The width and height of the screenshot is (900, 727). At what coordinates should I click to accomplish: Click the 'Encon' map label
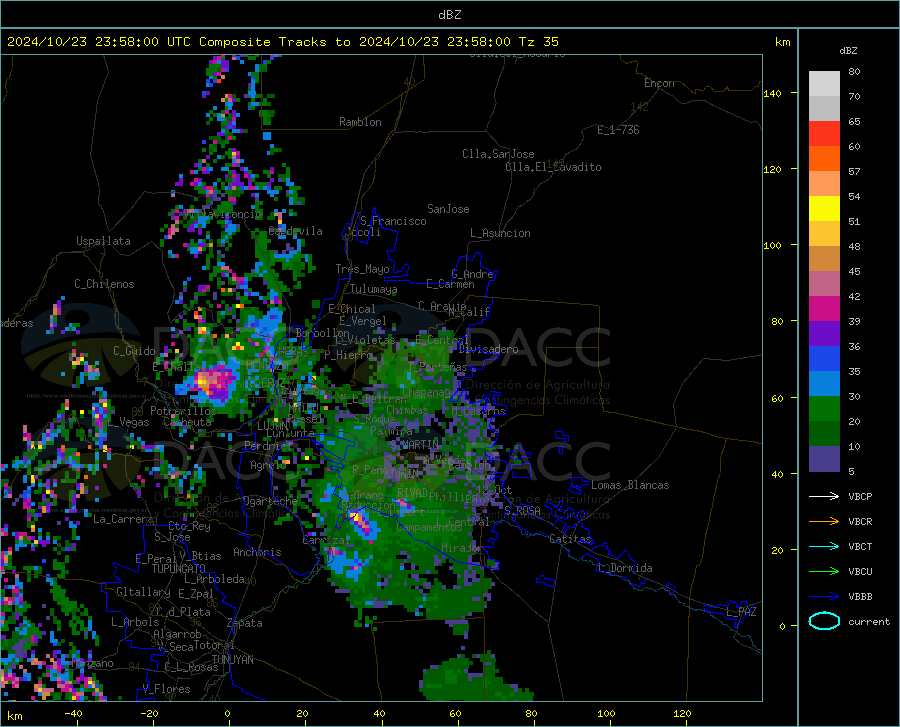click(x=659, y=83)
